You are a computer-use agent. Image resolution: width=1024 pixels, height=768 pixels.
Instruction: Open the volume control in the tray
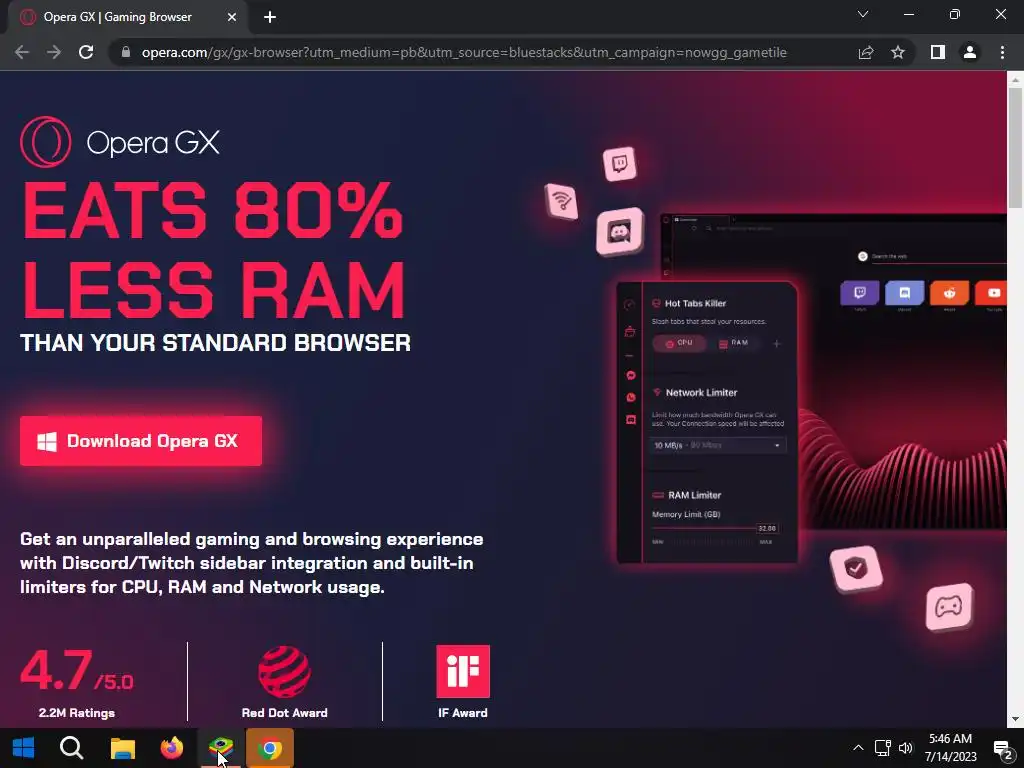(906, 748)
